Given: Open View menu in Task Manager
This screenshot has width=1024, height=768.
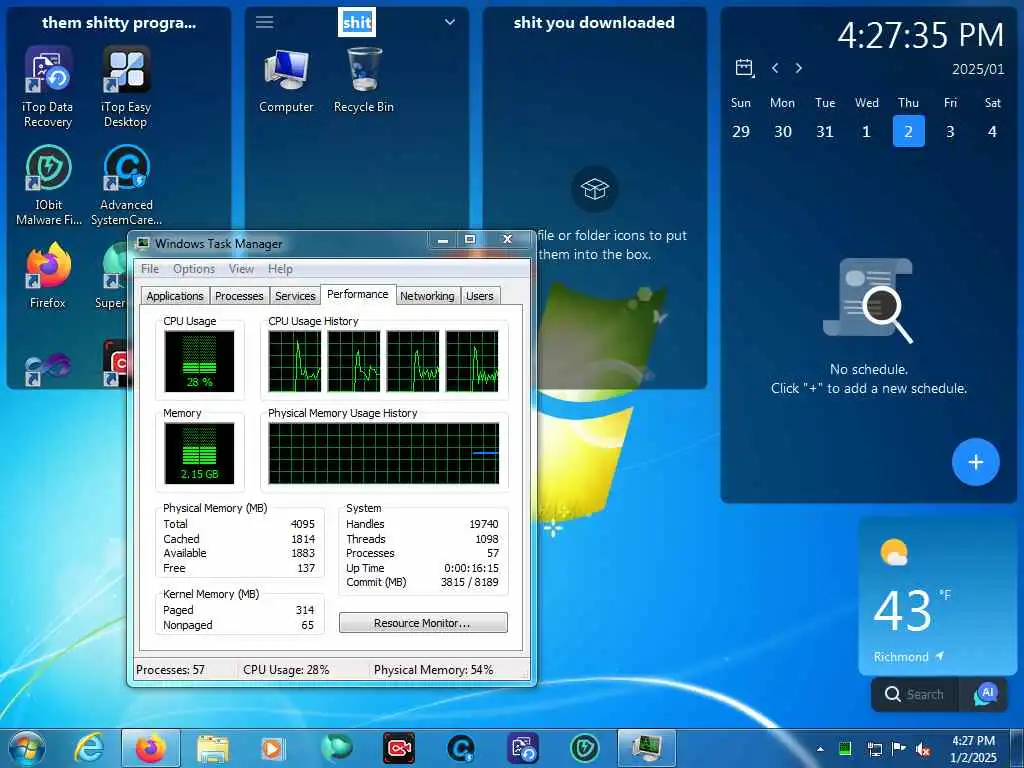Looking at the screenshot, I should [241, 269].
